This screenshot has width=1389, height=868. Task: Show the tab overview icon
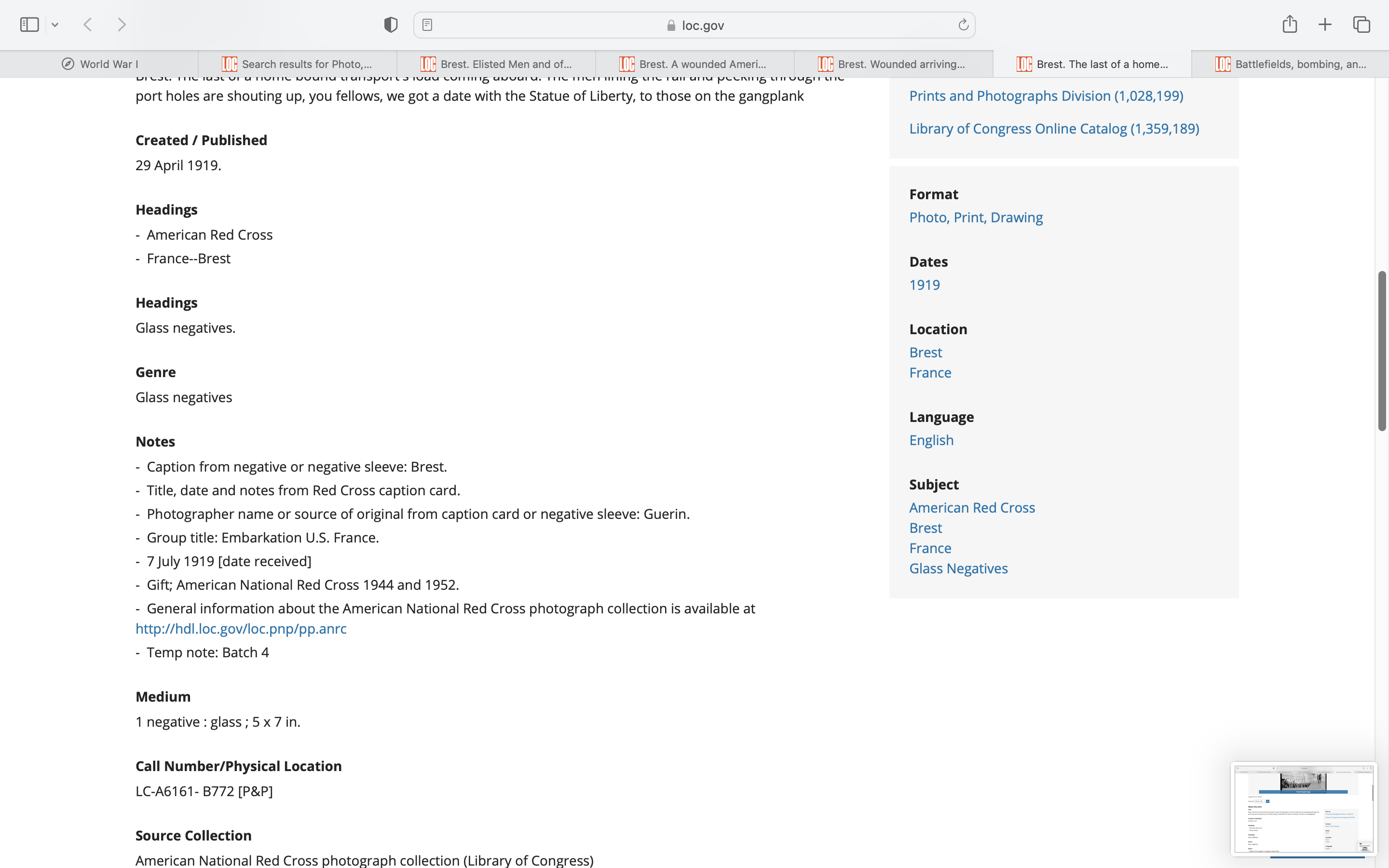tap(1362, 25)
